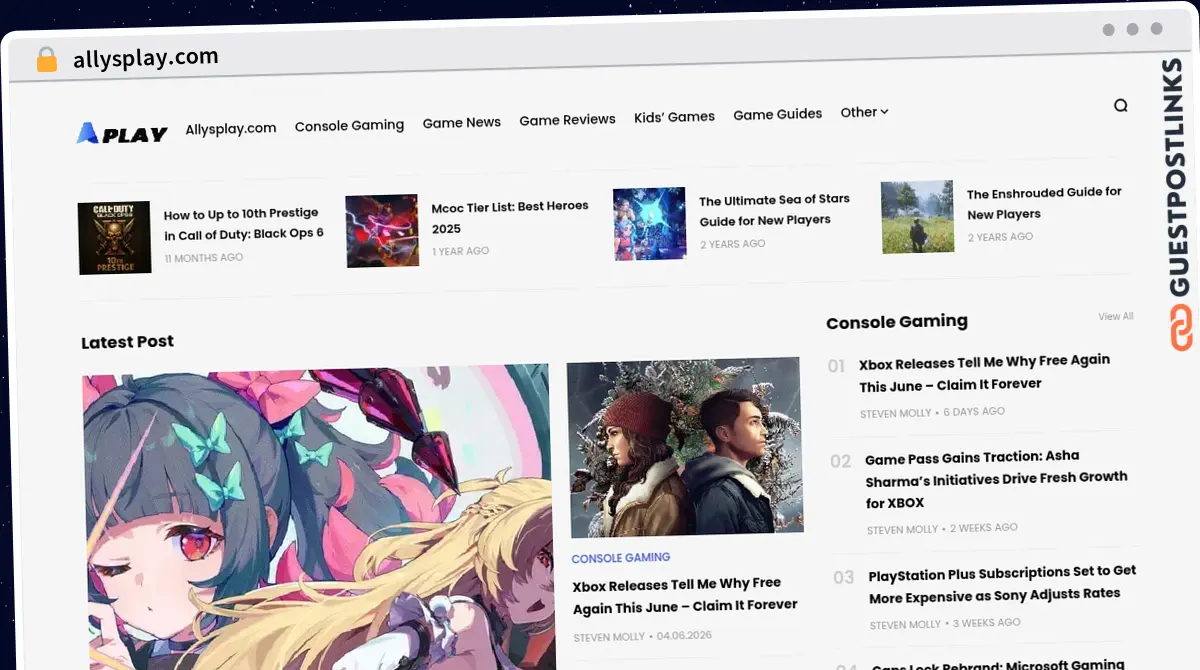Open PlayStation Plus Subscriptions article
The image size is (1200, 670).
1003,584
